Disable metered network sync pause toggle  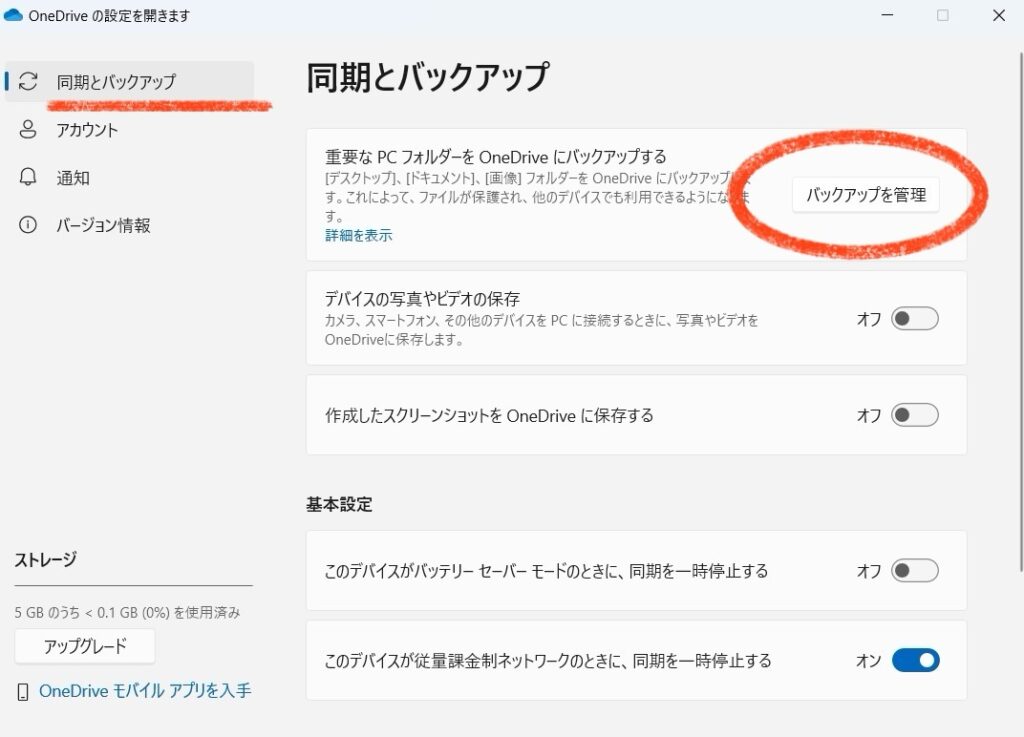(x=915, y=660)
